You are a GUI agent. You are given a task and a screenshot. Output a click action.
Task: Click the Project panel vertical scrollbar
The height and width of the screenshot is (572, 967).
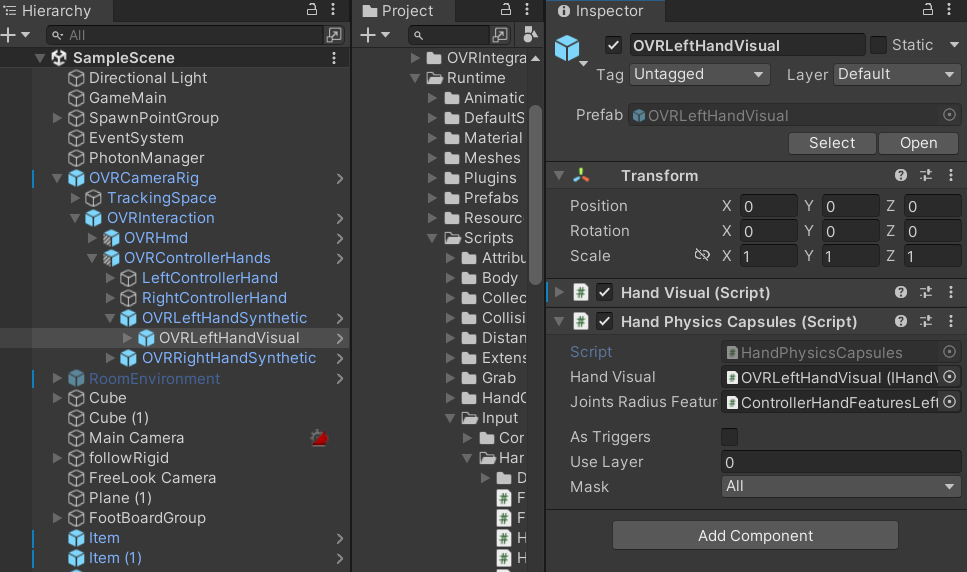[535, 195]
